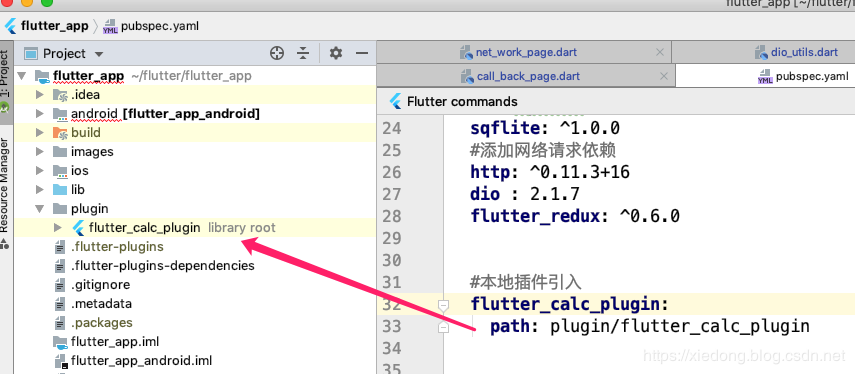Screen dimensions: 855x374
Task: Toggle fold marker beside line 33
Action: pos(443,327)
